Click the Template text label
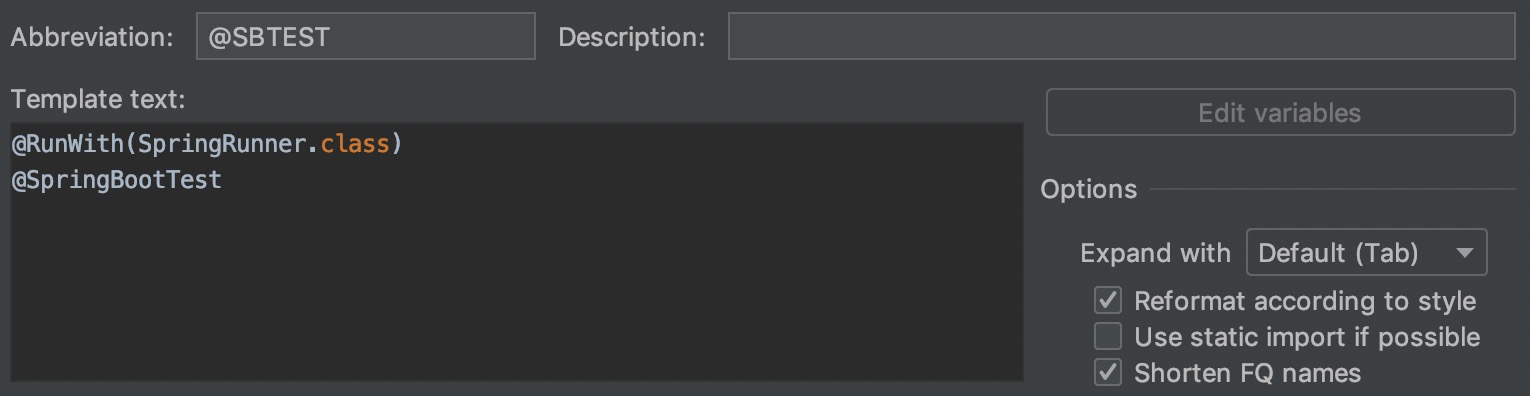The image size is (1530, 396). pos(98,99)
